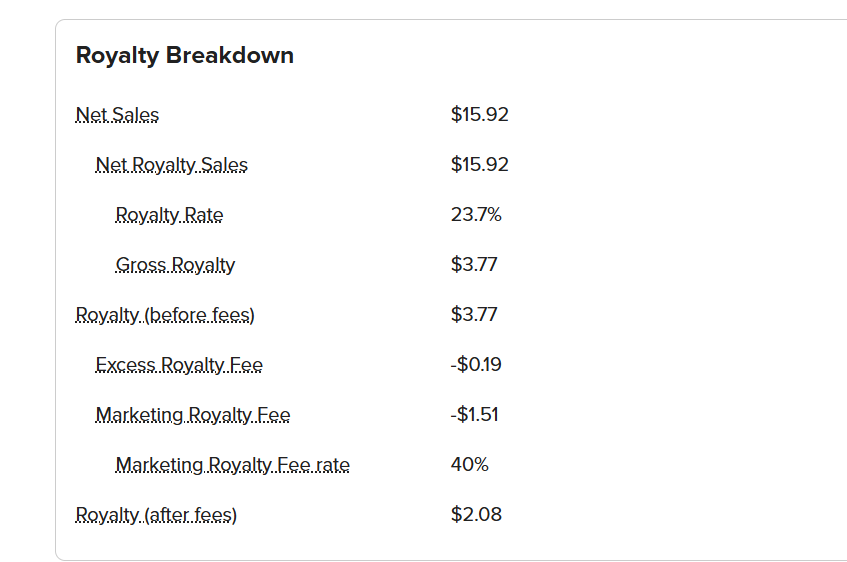
Task: Select the -$0.19 excess fee value
Action: (476, 364)
